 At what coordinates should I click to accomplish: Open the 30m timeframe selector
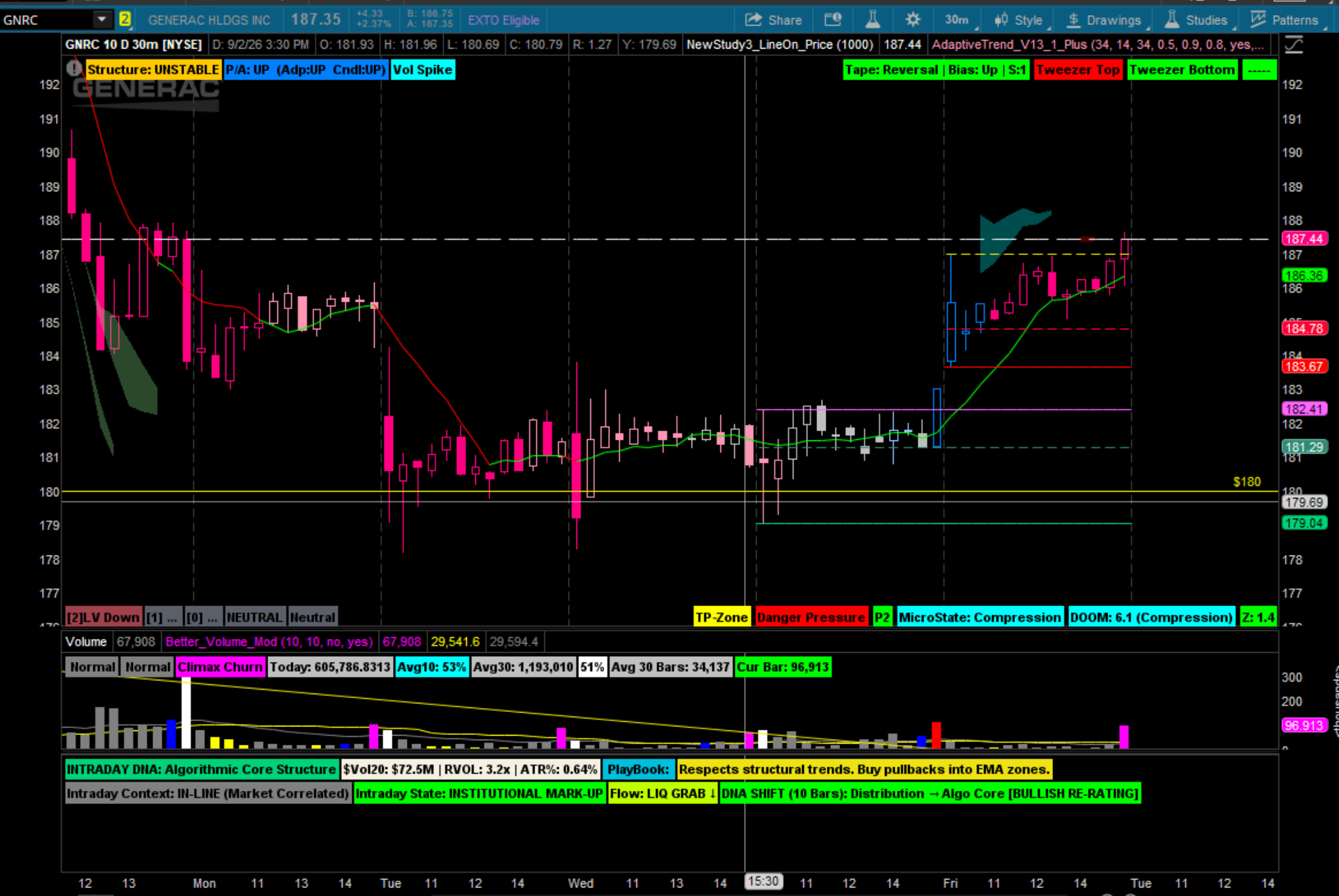click(958, 20)
